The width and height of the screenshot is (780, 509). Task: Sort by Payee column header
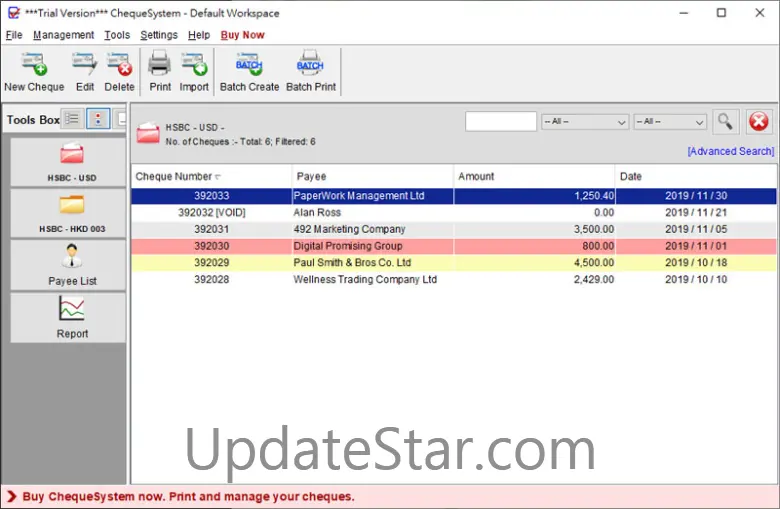(373, 176)
